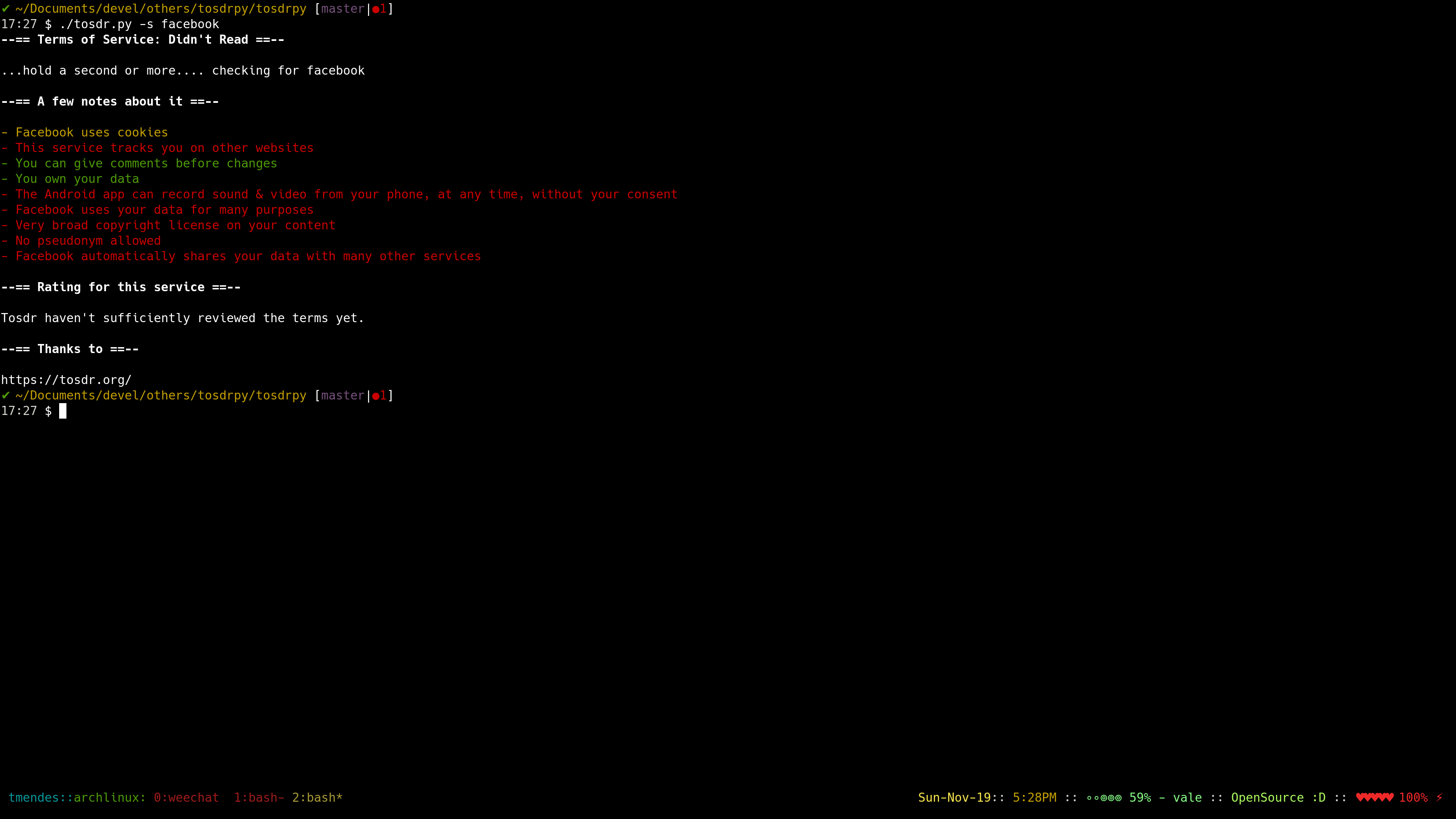This screenshot has height=819, width=1456.
Task: Click the red hearts battery indicator
Action: [1374, 798]
